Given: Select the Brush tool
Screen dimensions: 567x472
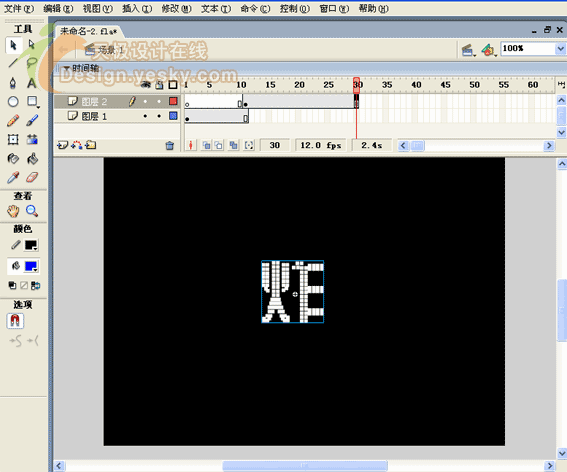Looking at the screenshot, I should point(32,120).
